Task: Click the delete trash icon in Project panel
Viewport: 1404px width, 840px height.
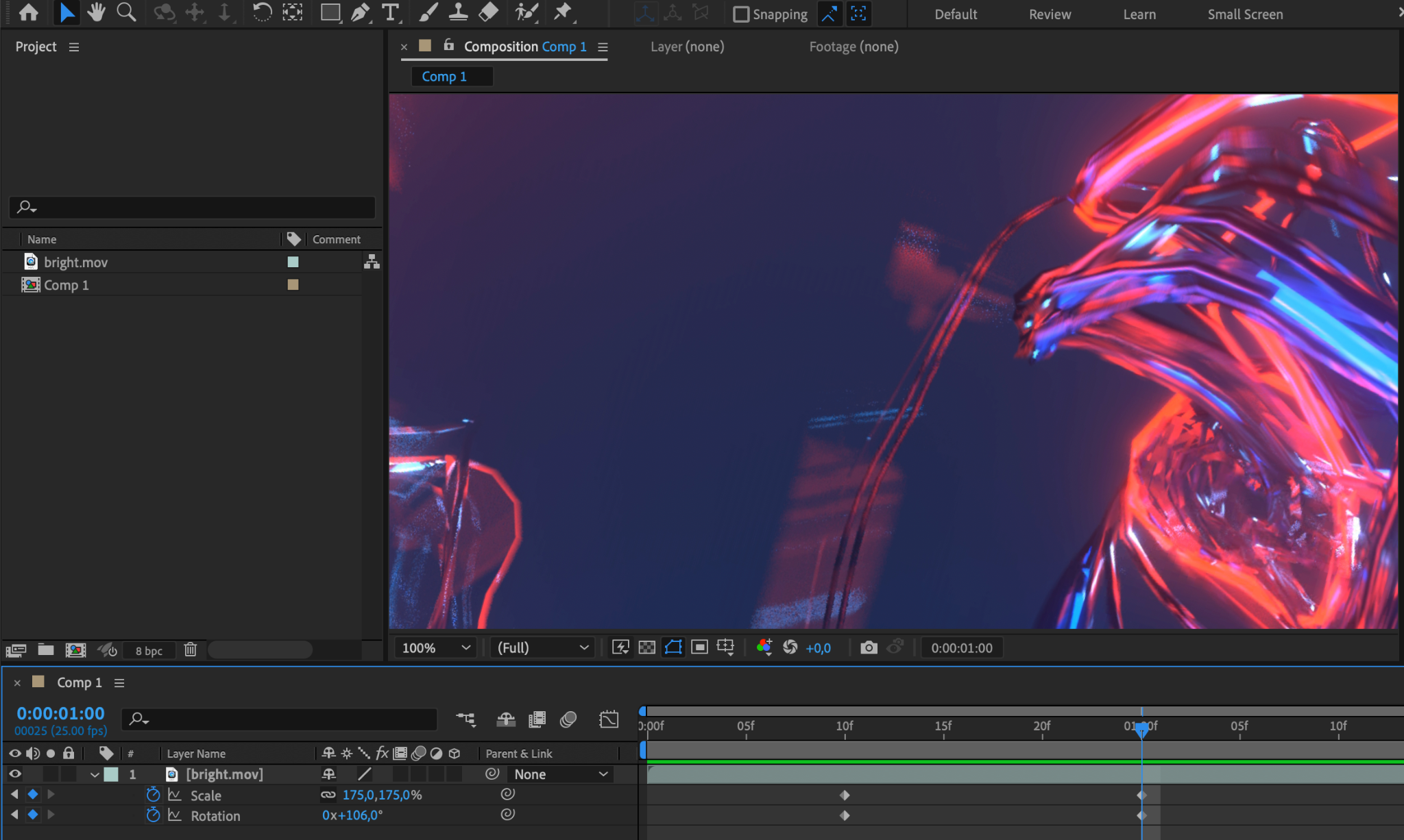Action: 191,650
